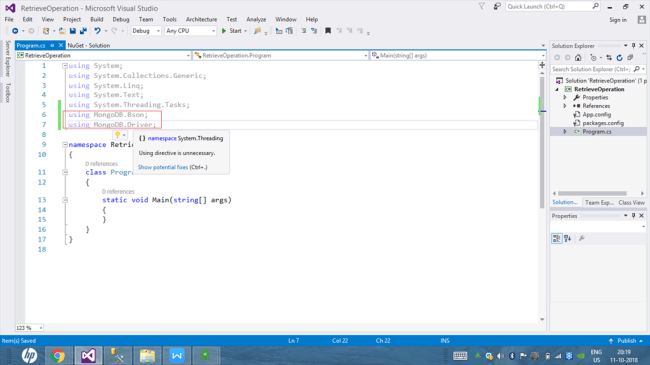Toggle the split editor handle above scrollbar
Image resolution: width=650 pixels, height=365 pixels.
pyautogui.click(x=542, y=65)
